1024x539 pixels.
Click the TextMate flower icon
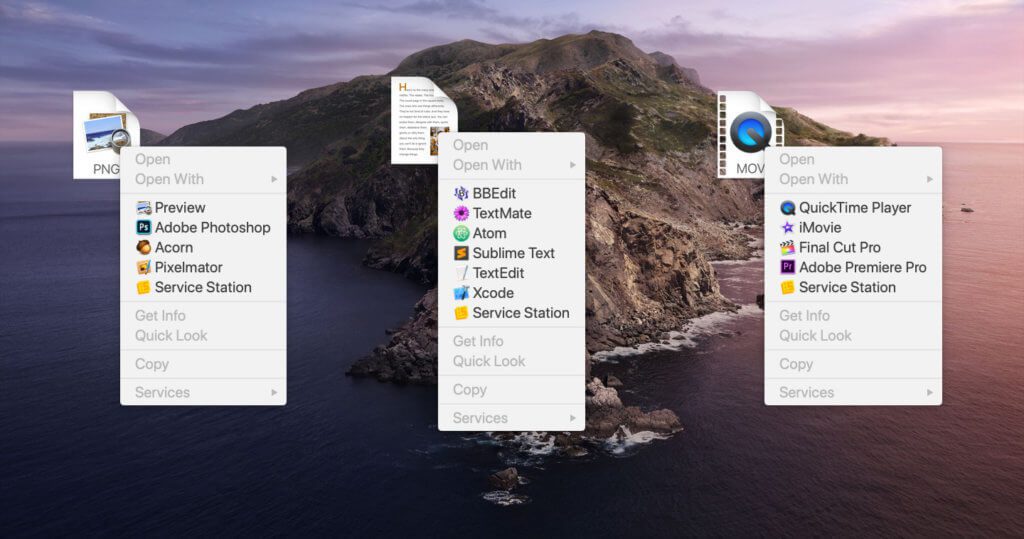pyautogui.click(x=461, y=214)
